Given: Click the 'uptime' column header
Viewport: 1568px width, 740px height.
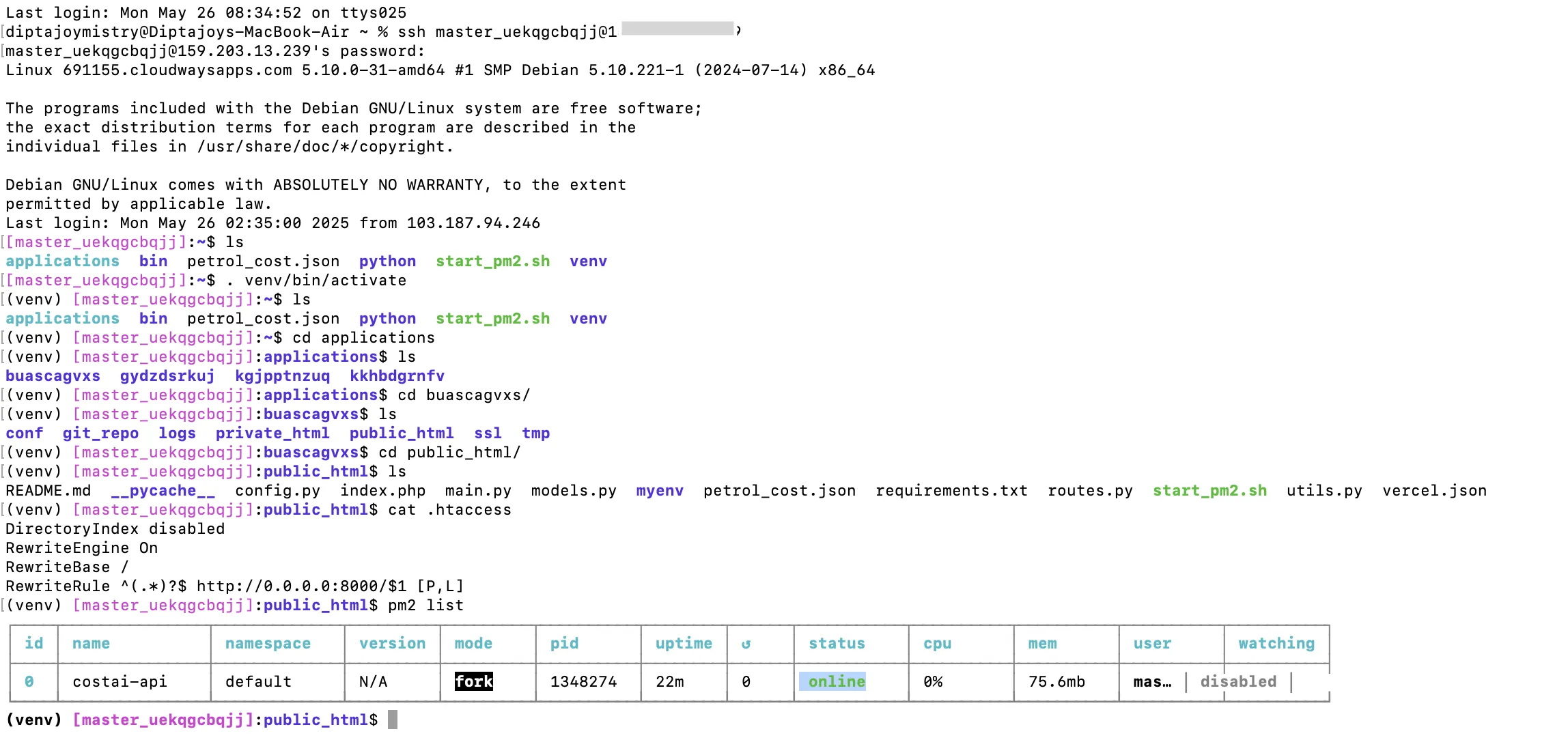Looking at the screenshot, I should [x=684, y=644].
